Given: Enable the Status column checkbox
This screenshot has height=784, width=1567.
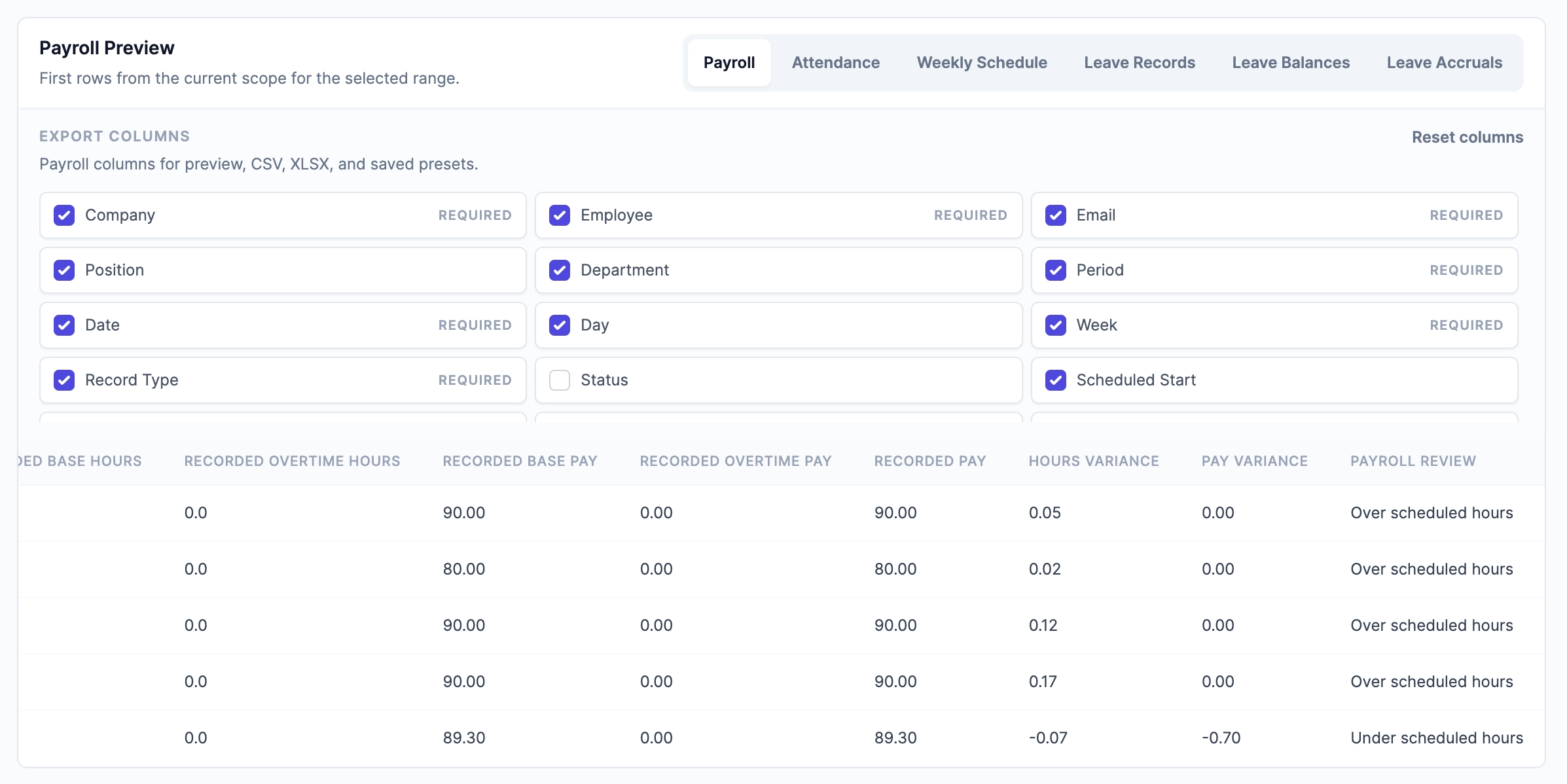Looking at the screenshot, I should 560,380.
